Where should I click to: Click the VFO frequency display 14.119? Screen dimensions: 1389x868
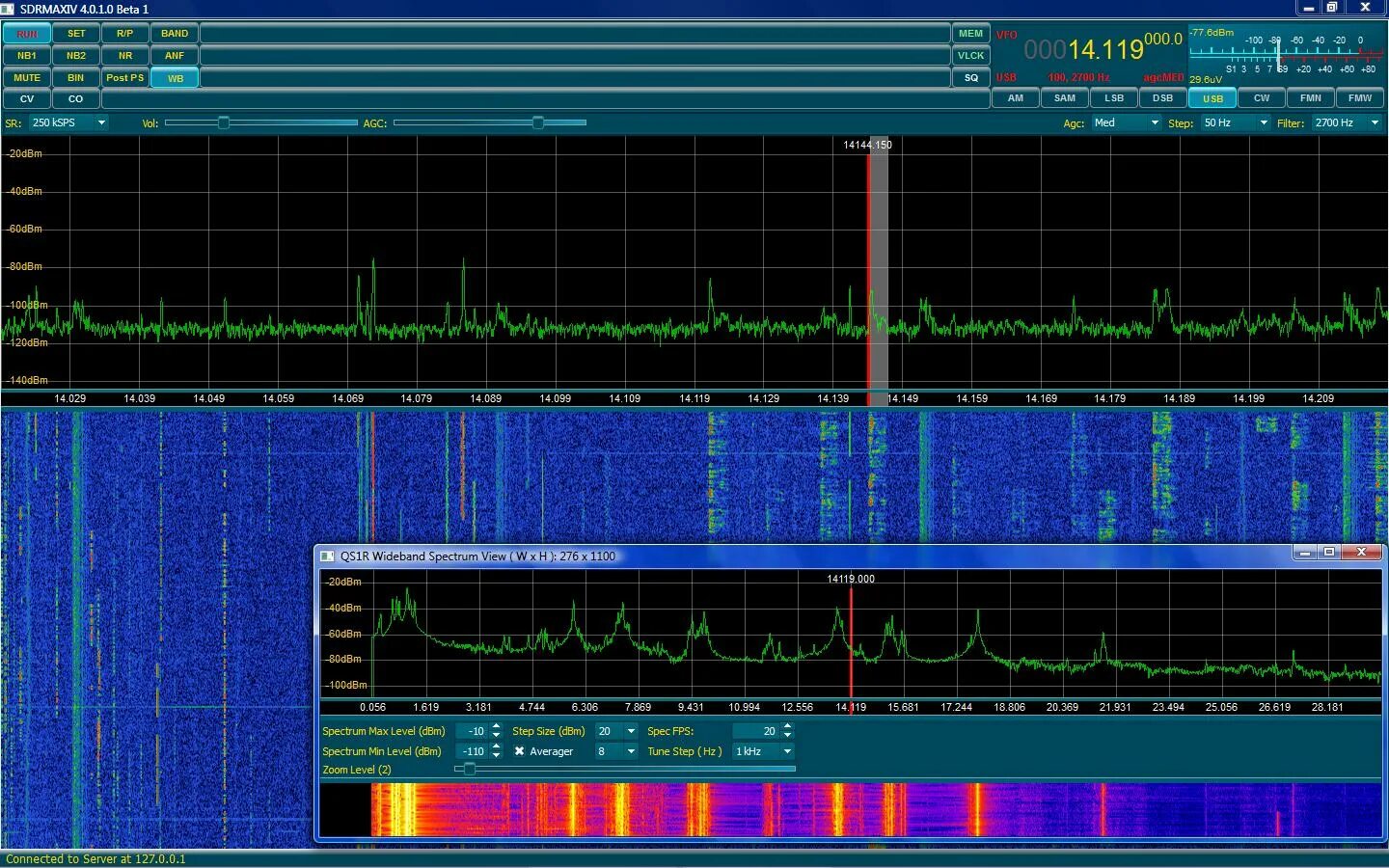(1103, 47)
